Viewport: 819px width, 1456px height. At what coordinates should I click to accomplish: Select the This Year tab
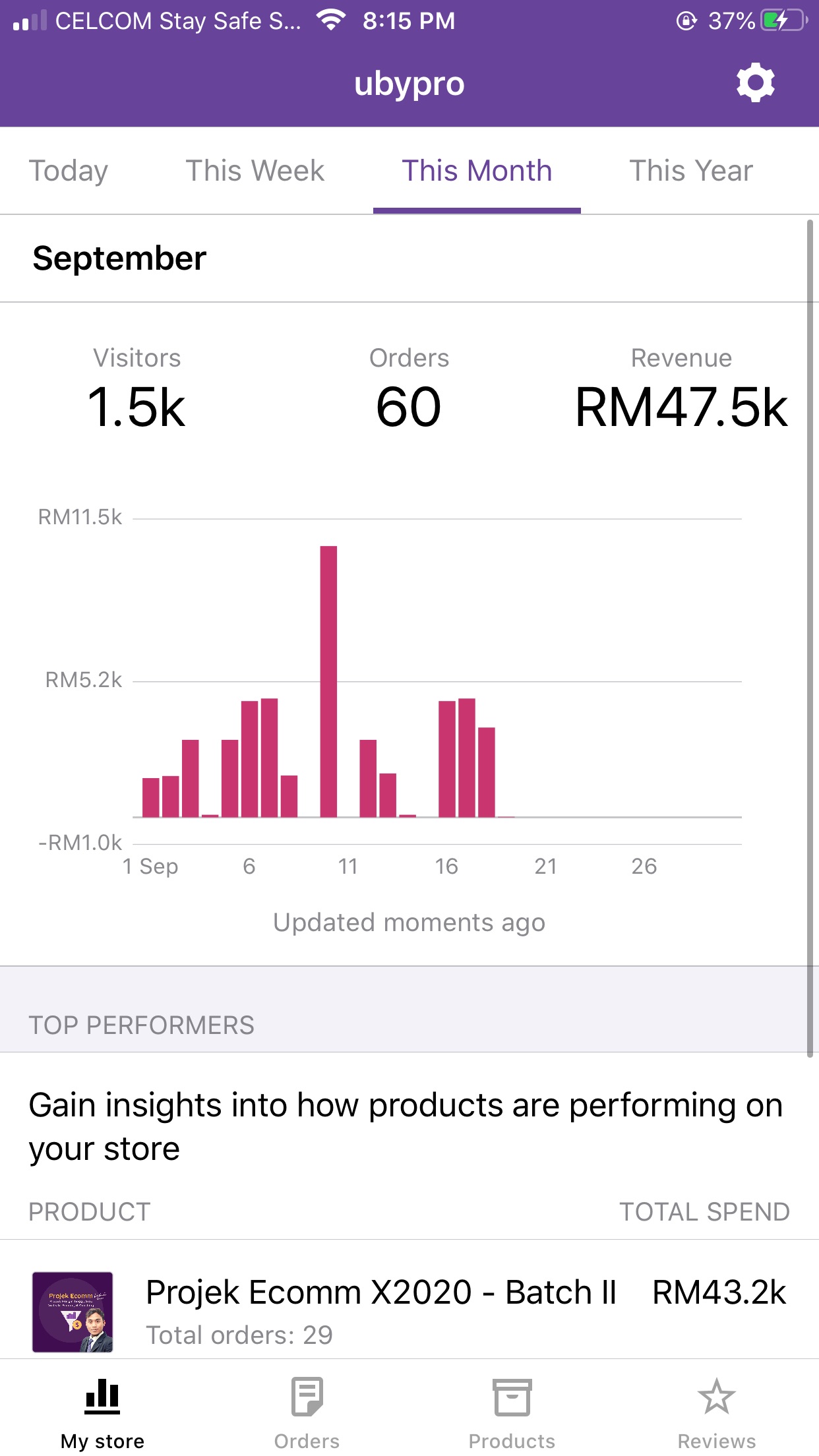[691, 171]
